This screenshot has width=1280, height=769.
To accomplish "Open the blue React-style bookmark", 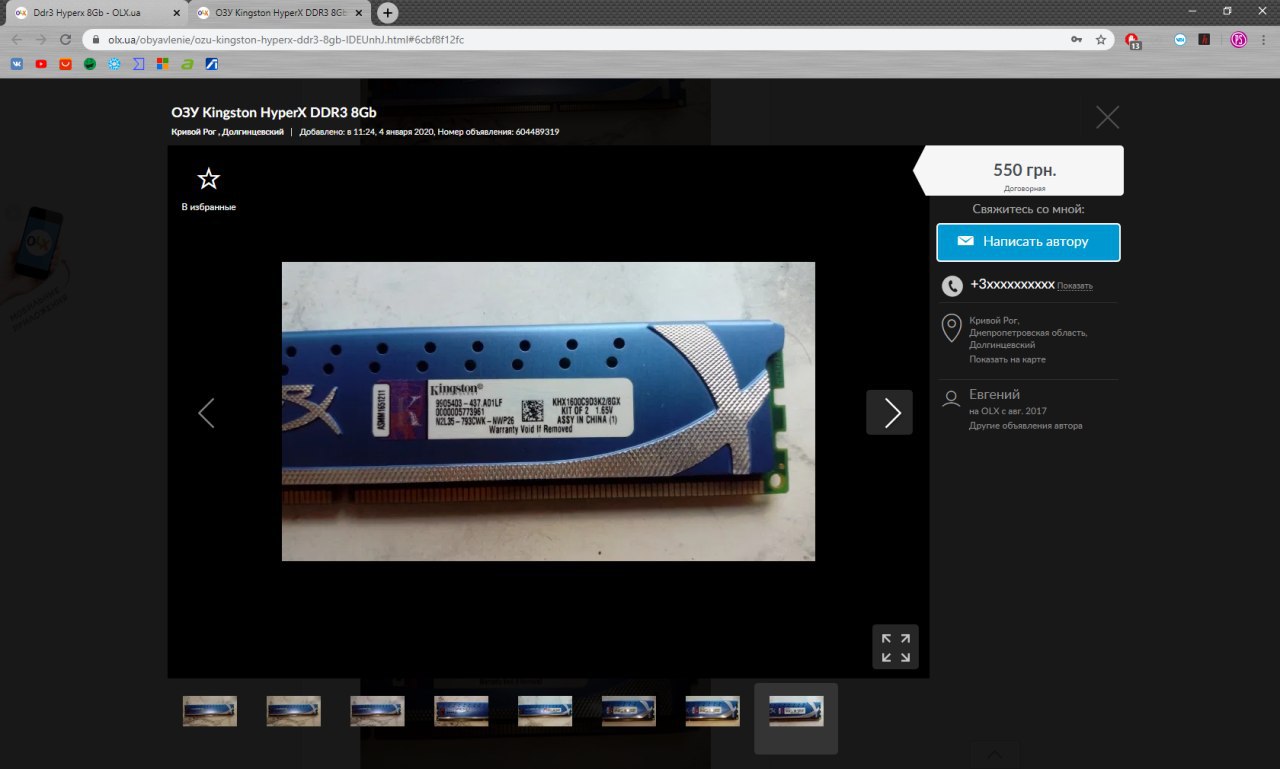I will coord(114,64).
